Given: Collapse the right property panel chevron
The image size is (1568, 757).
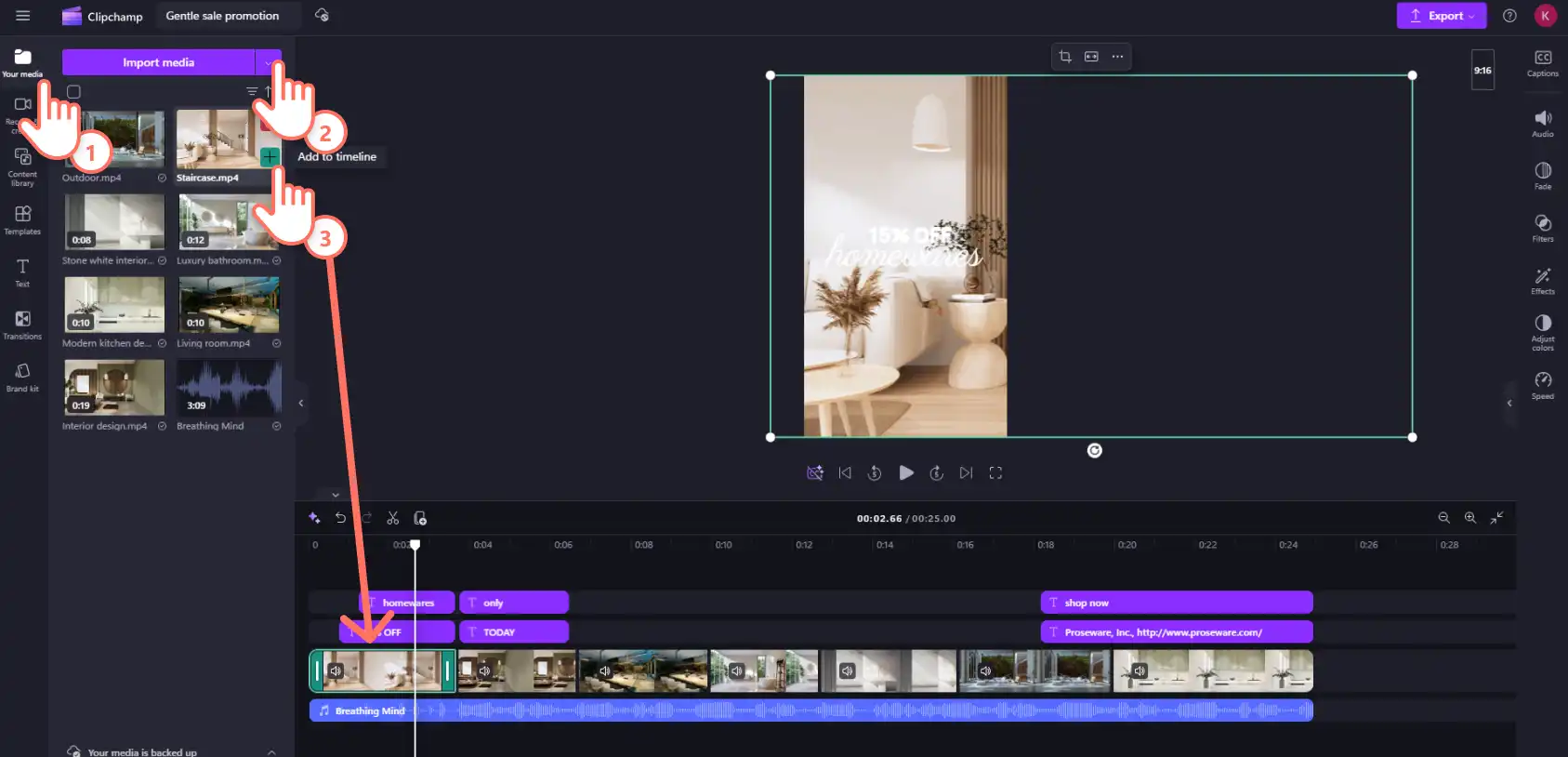Looking at the screenshot, I should click(1509, 403).
